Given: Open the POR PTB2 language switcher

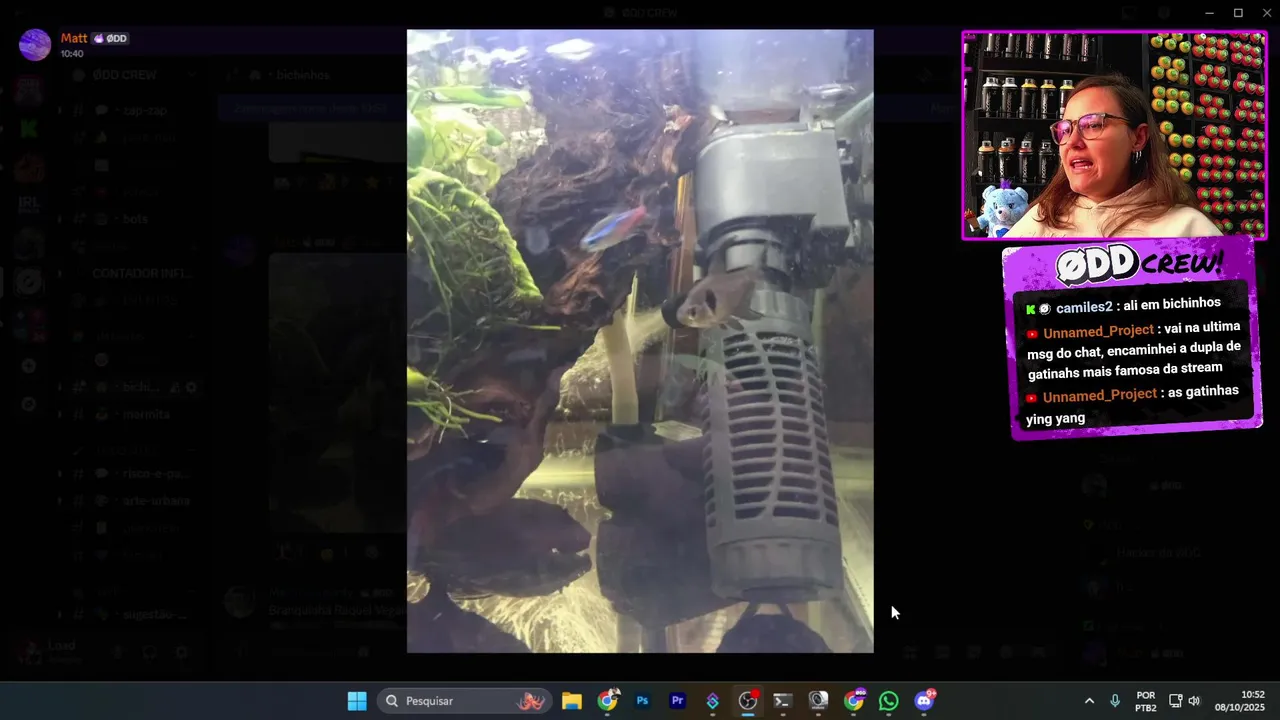Looking at the screenshot, I should (1146, 701).
